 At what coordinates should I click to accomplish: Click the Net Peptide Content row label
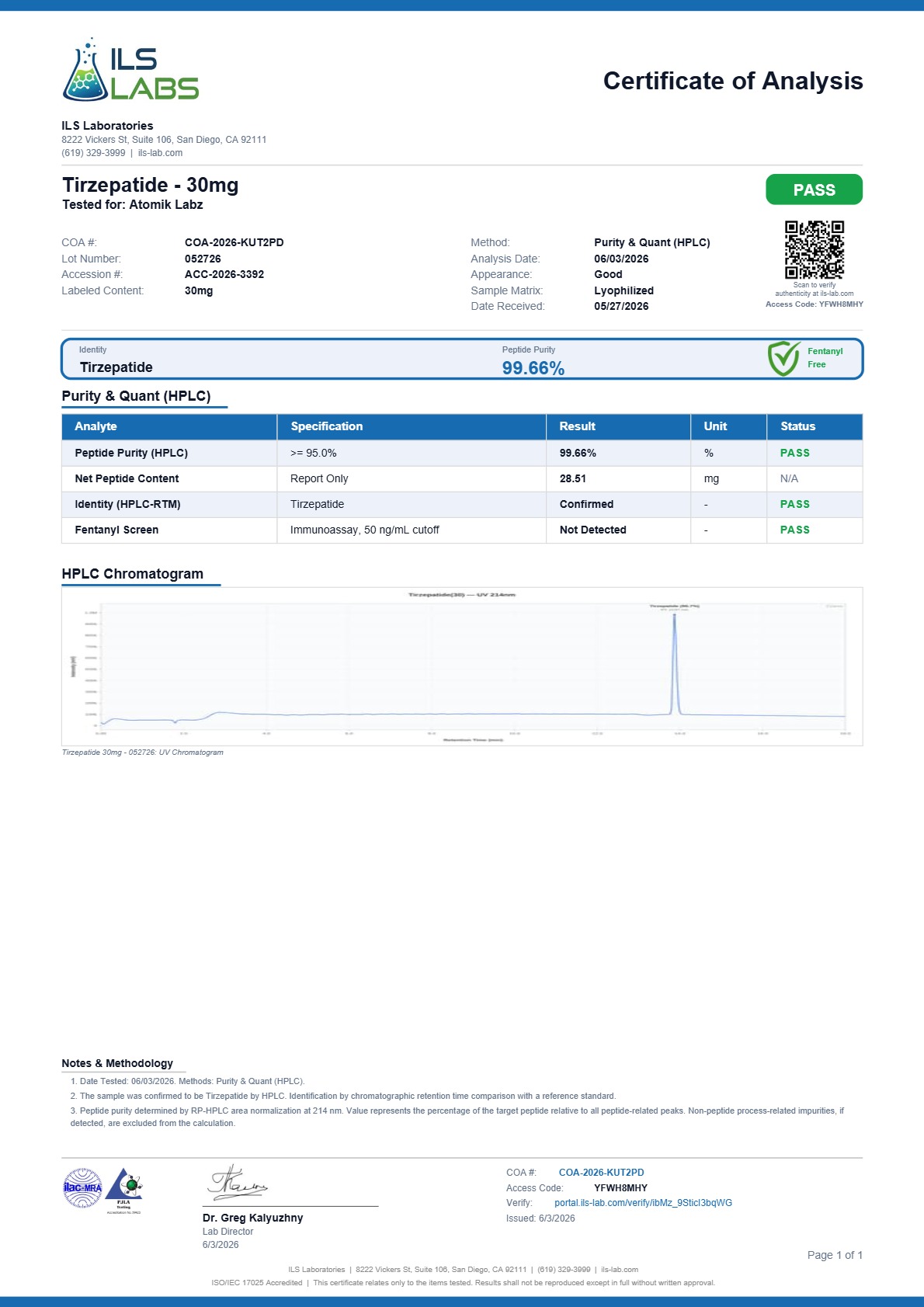point(127,478)
